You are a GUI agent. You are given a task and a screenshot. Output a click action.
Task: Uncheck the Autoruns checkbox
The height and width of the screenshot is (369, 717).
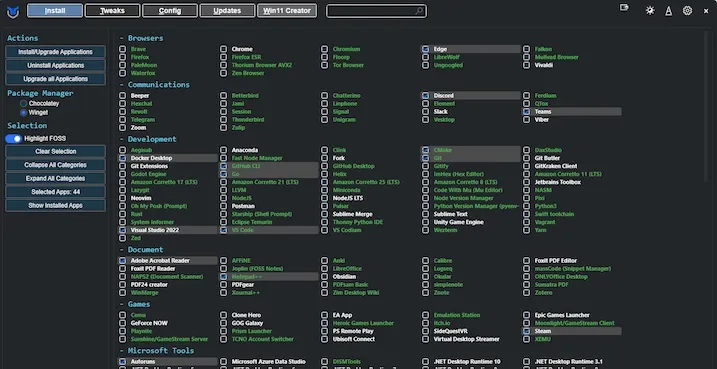click(123, 362)
